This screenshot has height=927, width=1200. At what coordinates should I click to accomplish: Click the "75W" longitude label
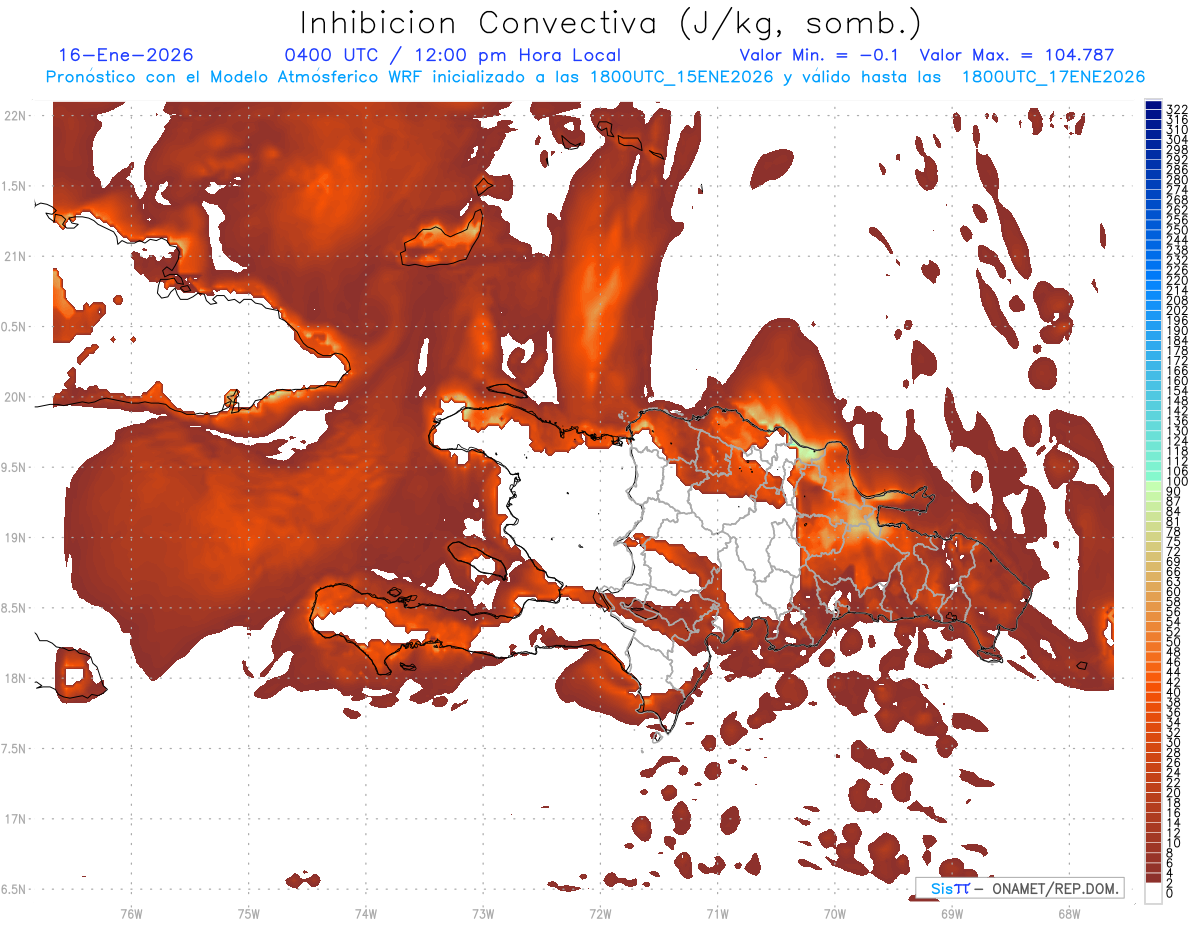coord(248,914)
